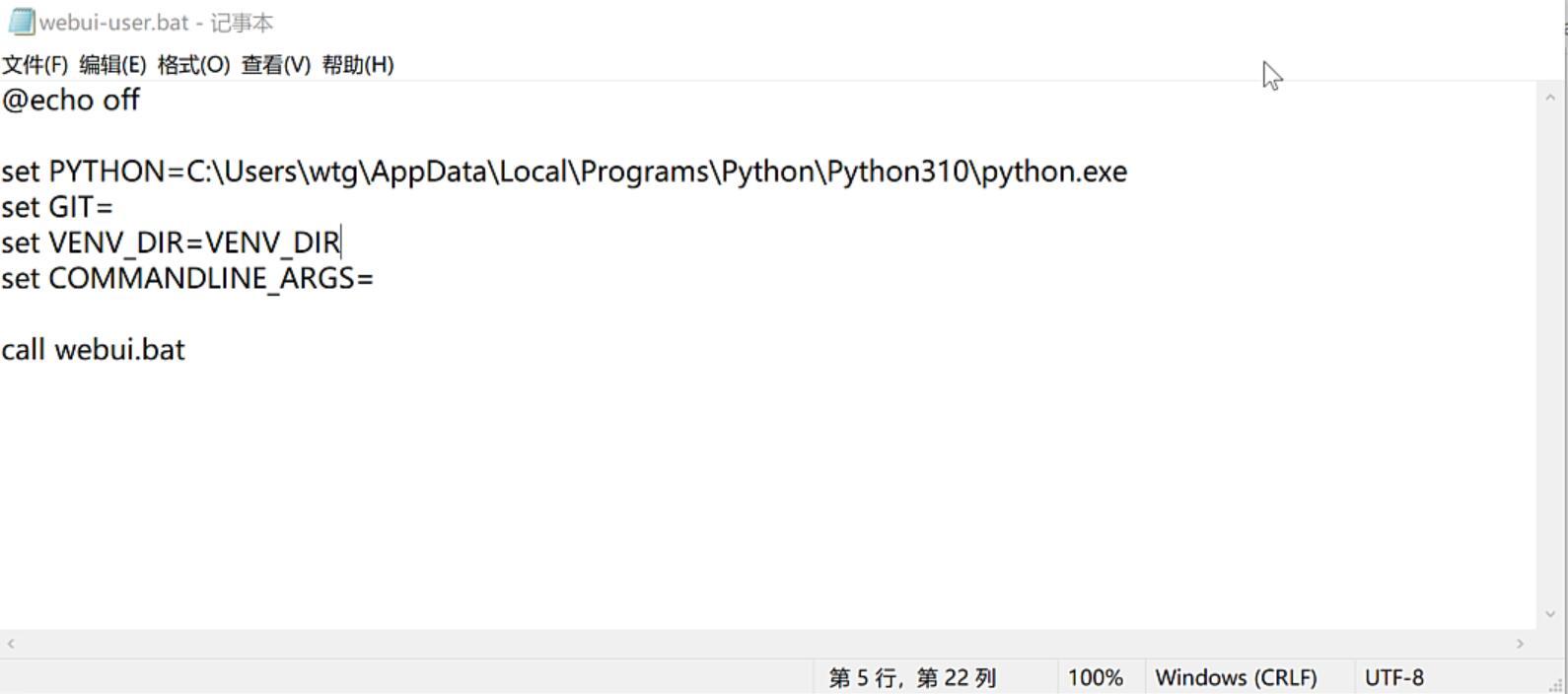Place cursor after 'set COMMANDLINE_ARGS='
The width and height of the screenshot is (1568, 694).
(x=376, y=279)
